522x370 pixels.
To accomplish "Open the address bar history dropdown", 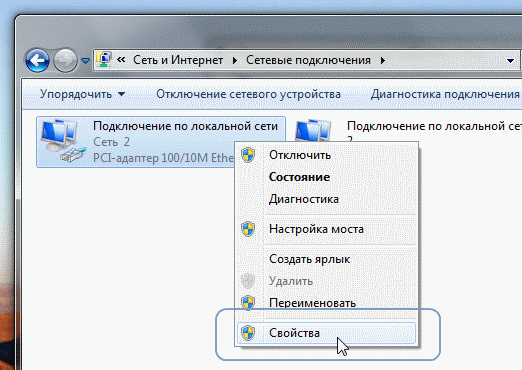I will [x=510, y=61].
